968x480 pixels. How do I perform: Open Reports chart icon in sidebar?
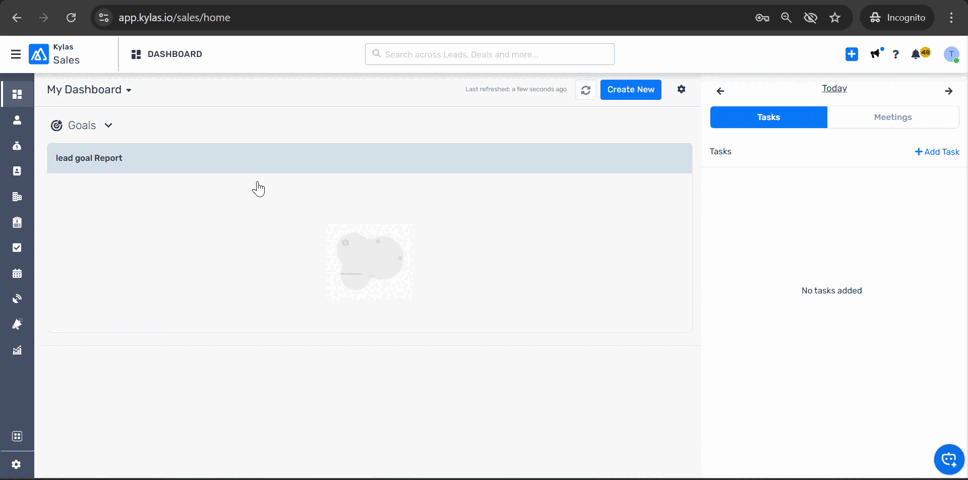click(x=17, y=350)
